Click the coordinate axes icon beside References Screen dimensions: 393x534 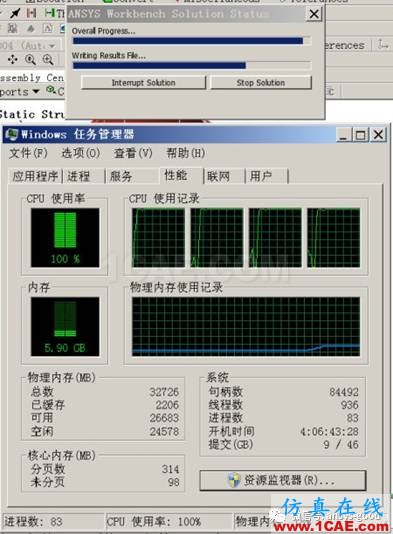tap(383, 45)
